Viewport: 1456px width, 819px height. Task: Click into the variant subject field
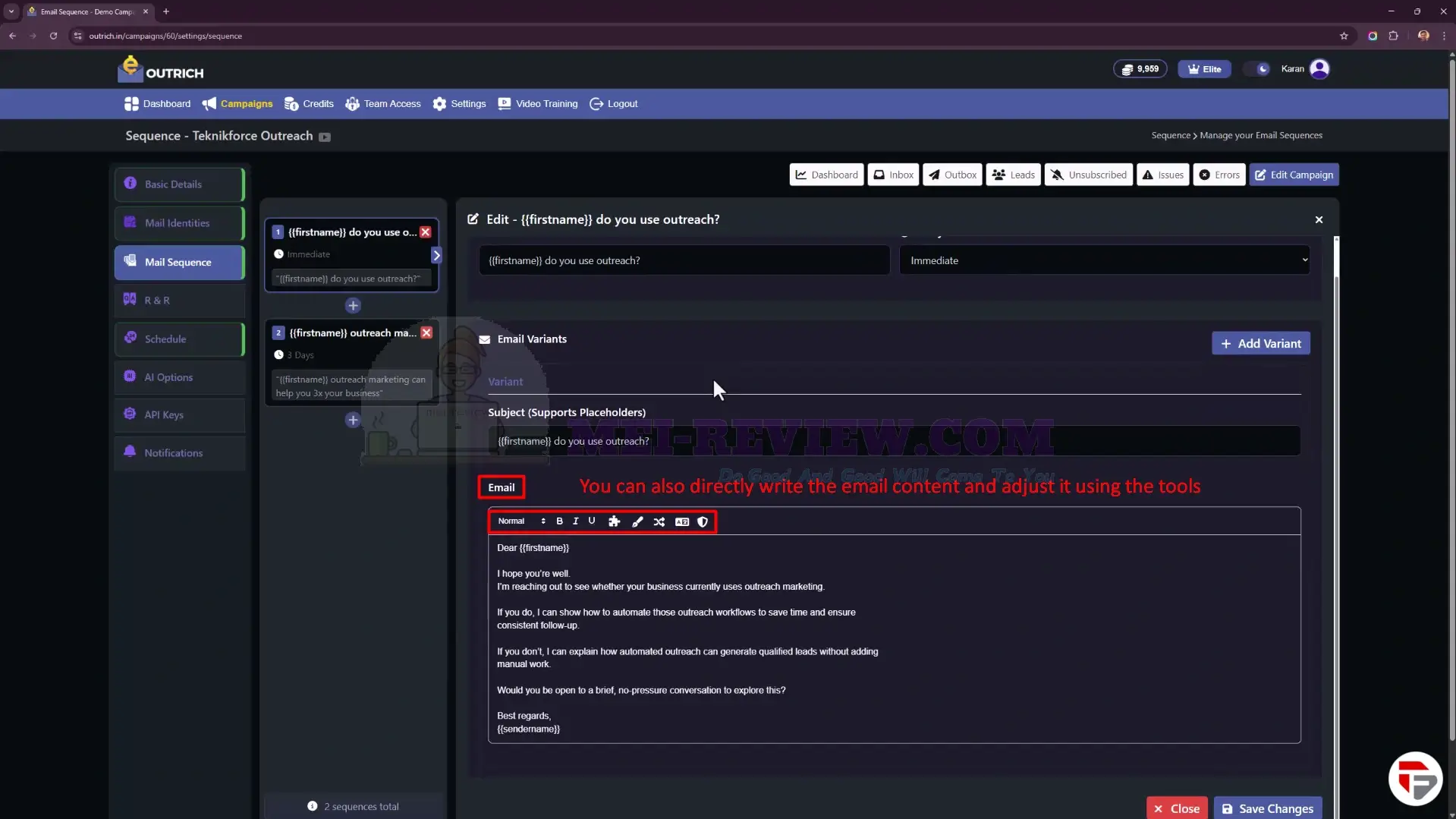coord(894,441)
